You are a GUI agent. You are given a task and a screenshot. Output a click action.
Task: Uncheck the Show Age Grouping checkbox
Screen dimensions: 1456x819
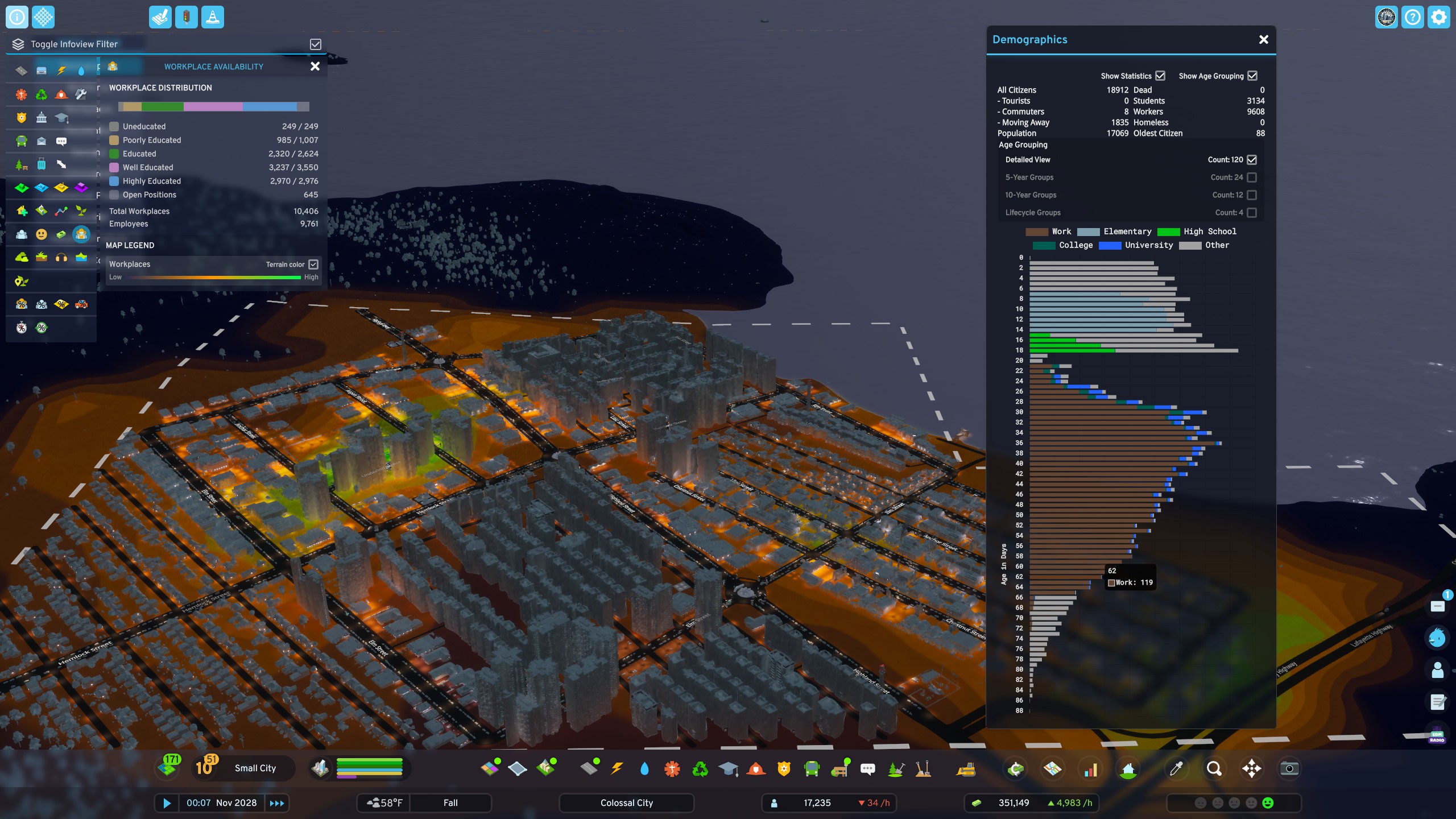(x=1252, y=76)
